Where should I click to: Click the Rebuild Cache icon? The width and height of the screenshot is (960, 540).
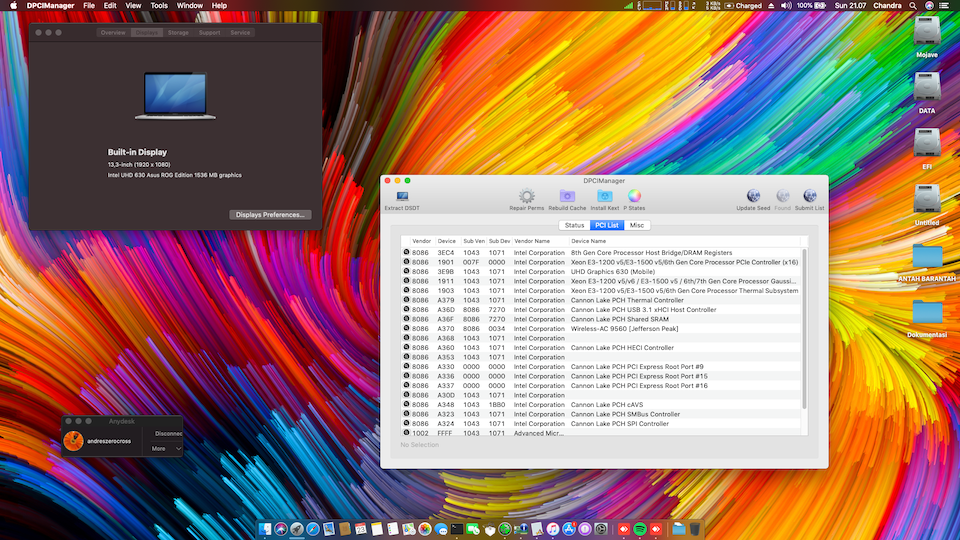click(567, 197)
